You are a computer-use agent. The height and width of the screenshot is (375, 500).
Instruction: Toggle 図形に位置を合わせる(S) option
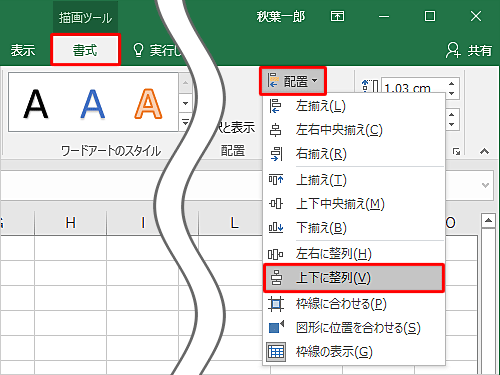click(x=354, y=328)
